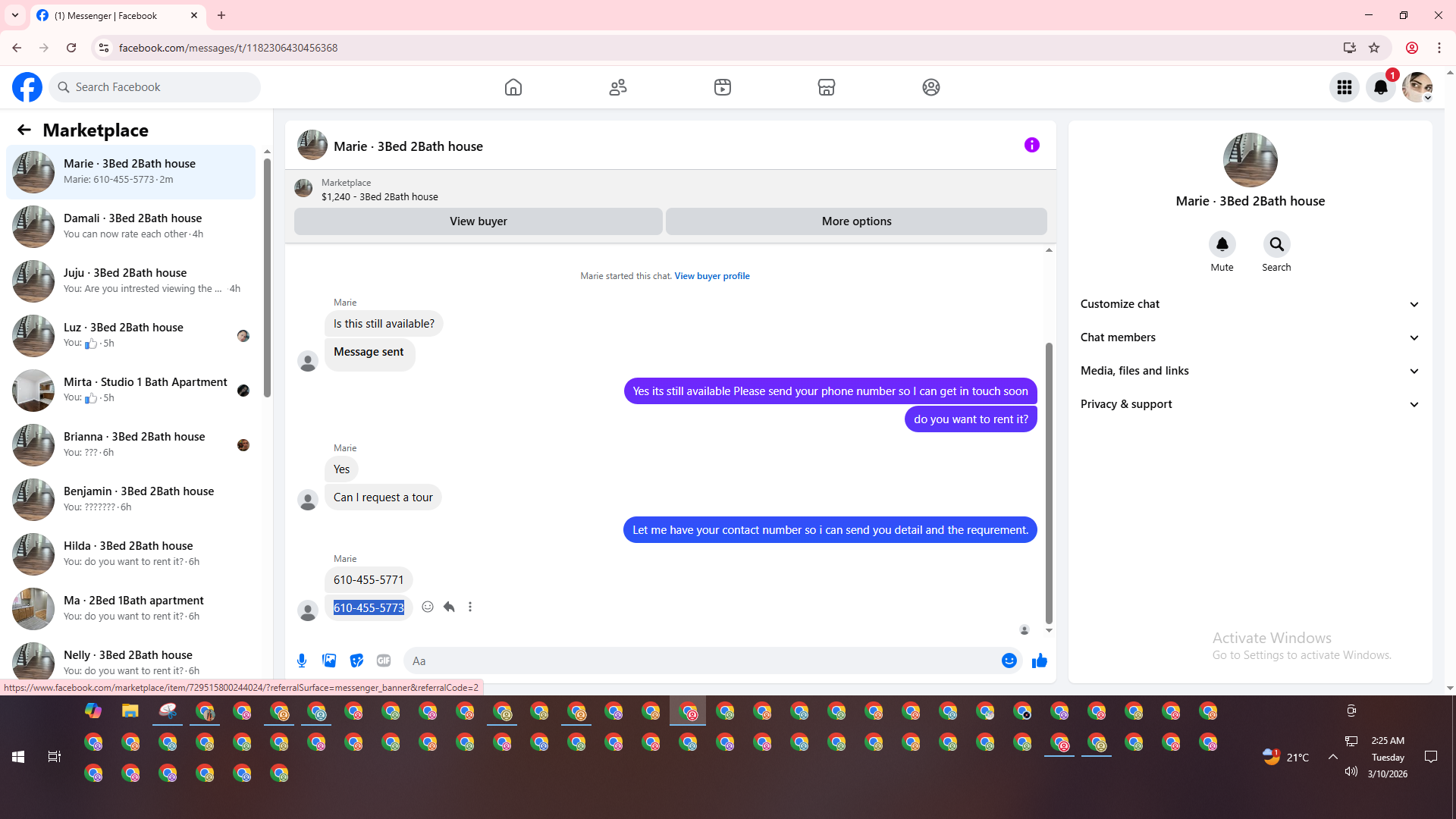Mute this conversation with Marie
The image size is (1456, 819).
(x=1222, y=245)
